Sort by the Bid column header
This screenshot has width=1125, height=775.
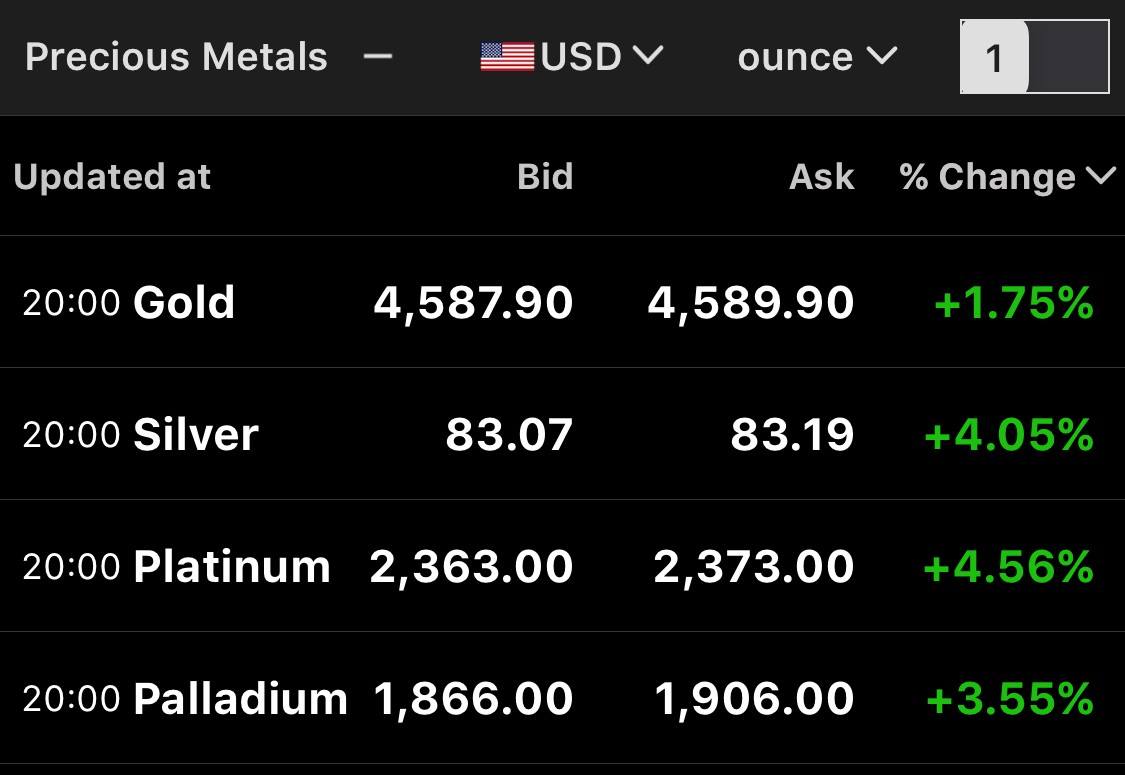[545, 177]
